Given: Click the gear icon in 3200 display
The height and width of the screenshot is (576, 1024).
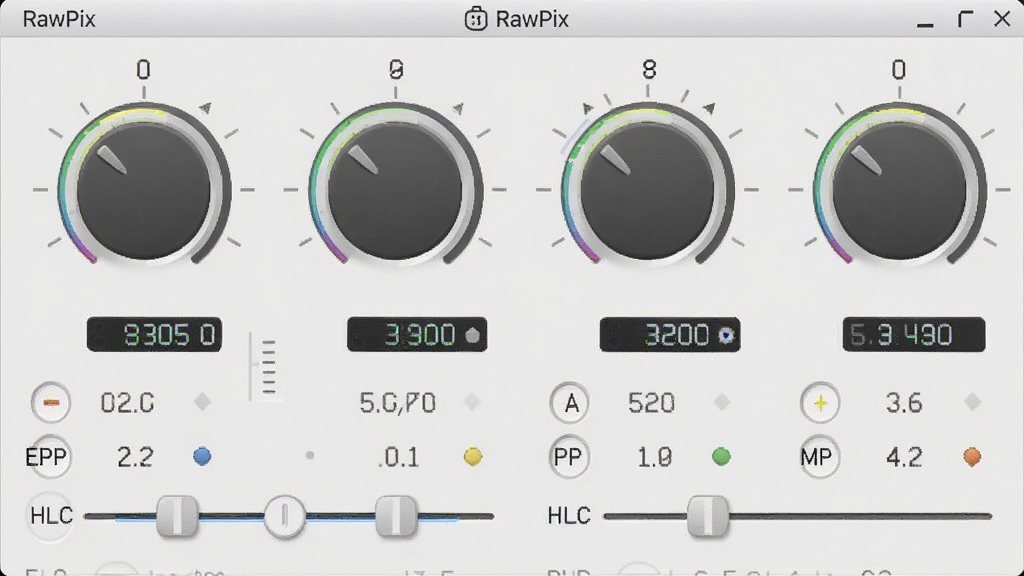Looking at the screenshot, I should [726, 335].
